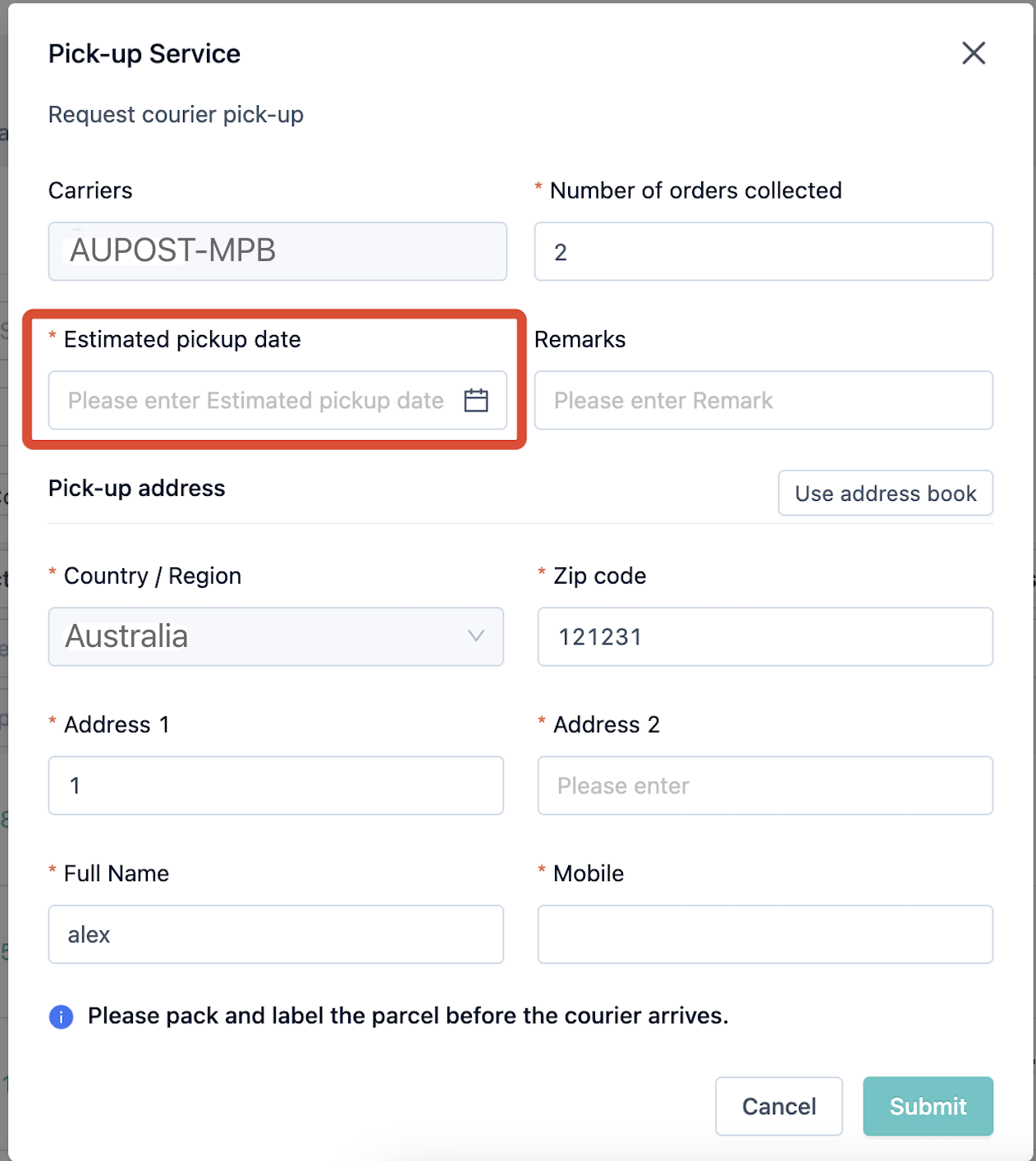Select the empty Mobile input field

(765, 934)
